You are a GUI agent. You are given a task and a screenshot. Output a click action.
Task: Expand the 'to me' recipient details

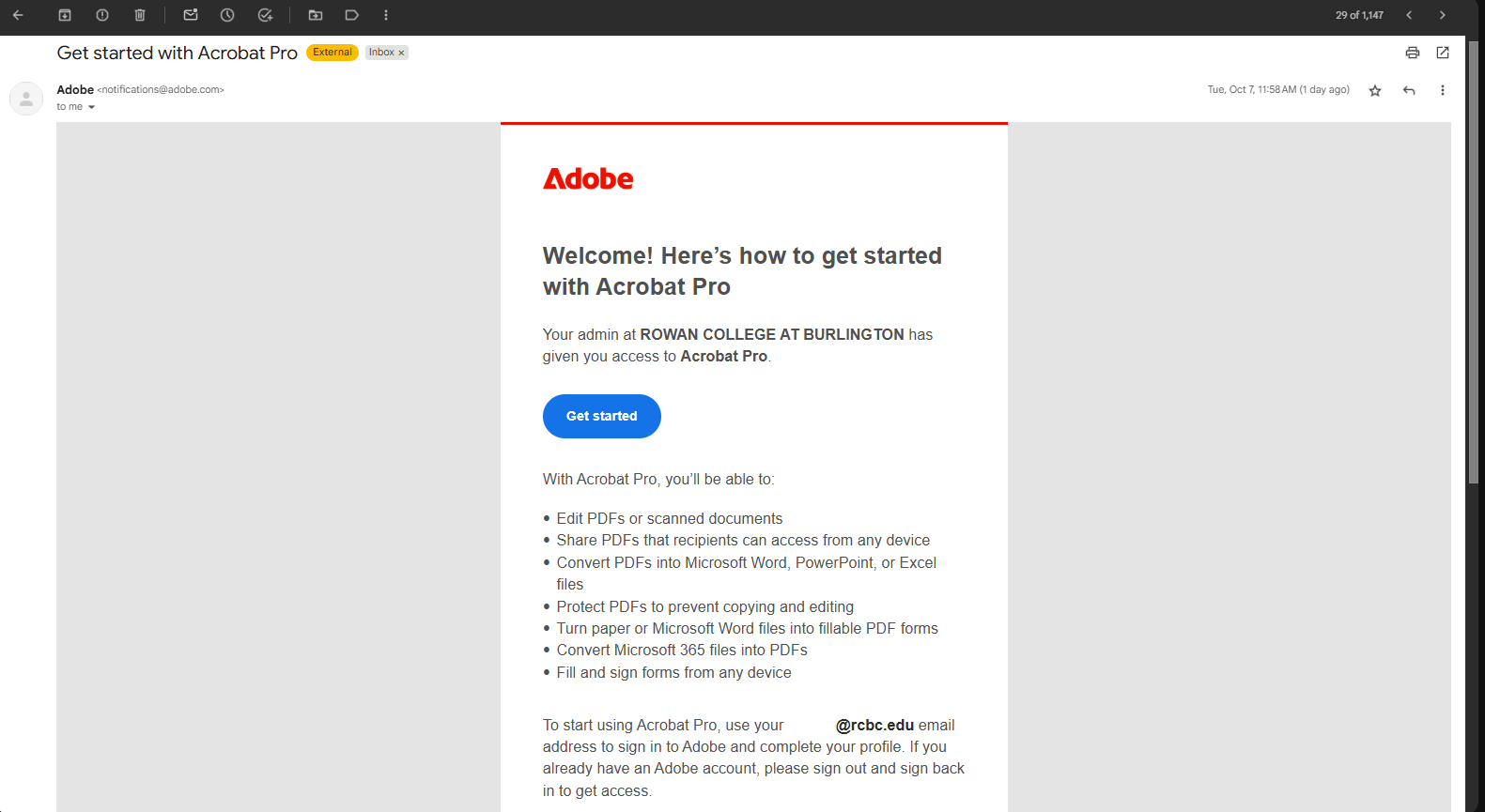click(91, 107)
